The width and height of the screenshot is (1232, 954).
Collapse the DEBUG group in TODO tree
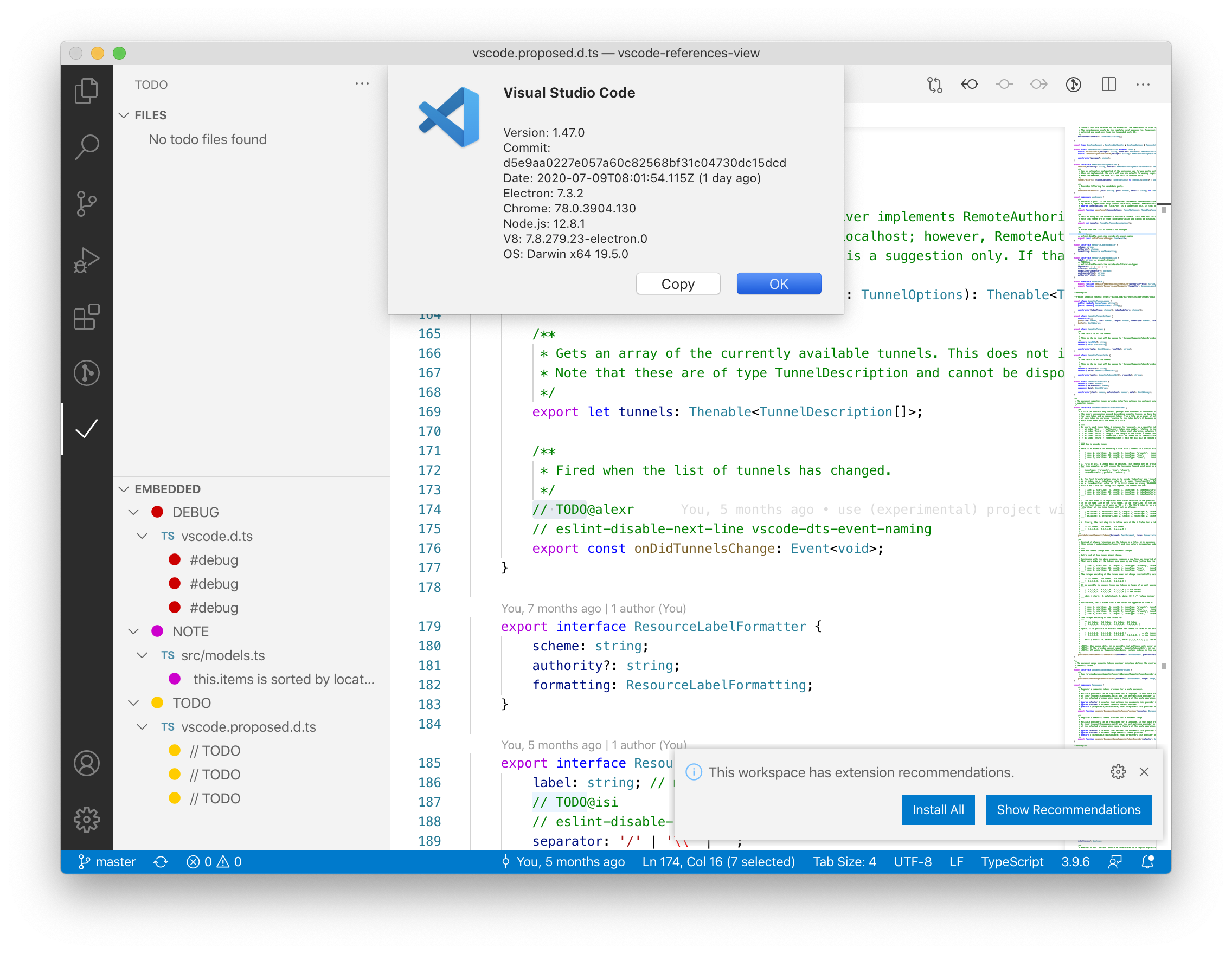tap(134, 512)
